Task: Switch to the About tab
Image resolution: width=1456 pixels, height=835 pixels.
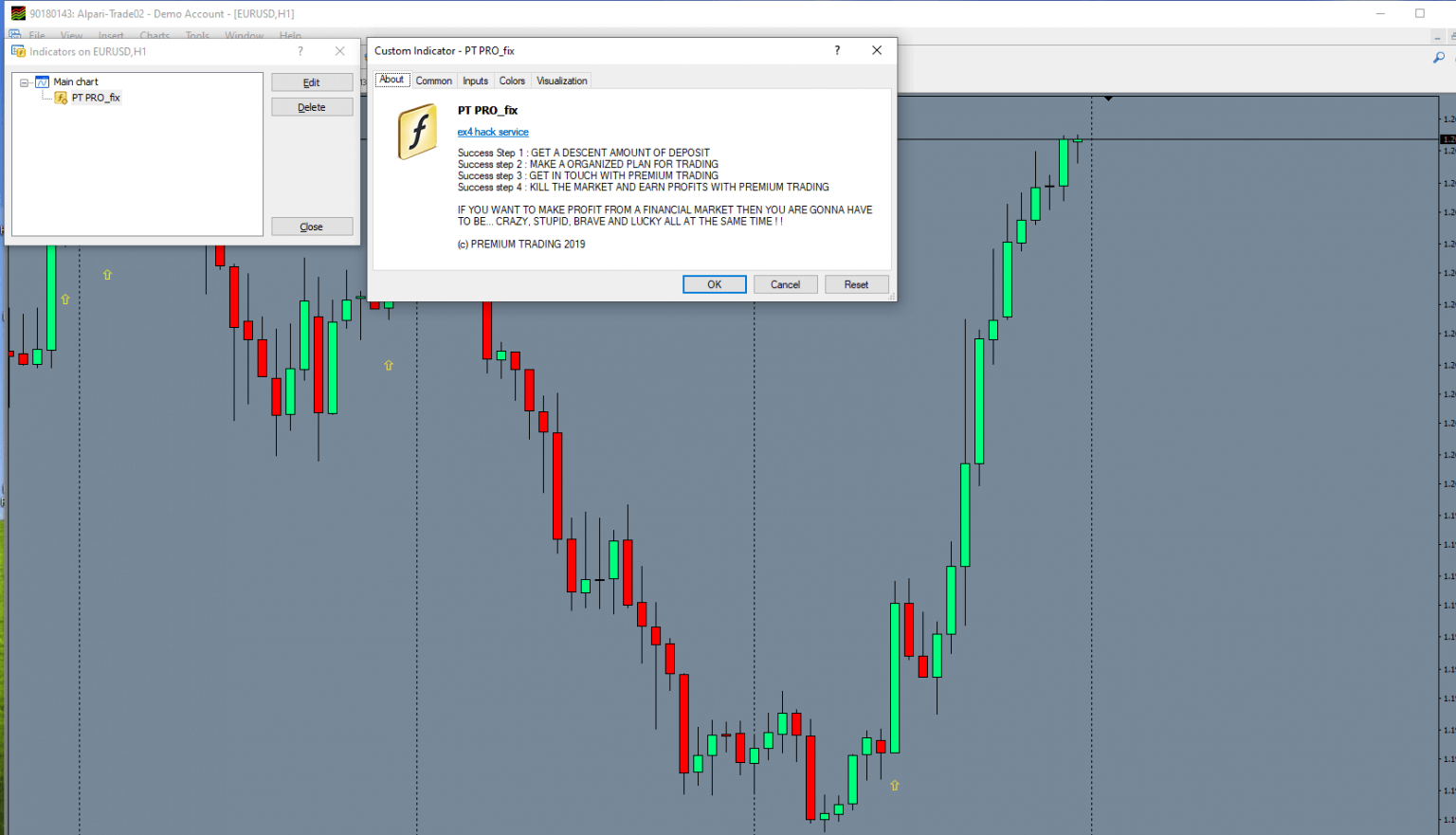Action: 391,80
